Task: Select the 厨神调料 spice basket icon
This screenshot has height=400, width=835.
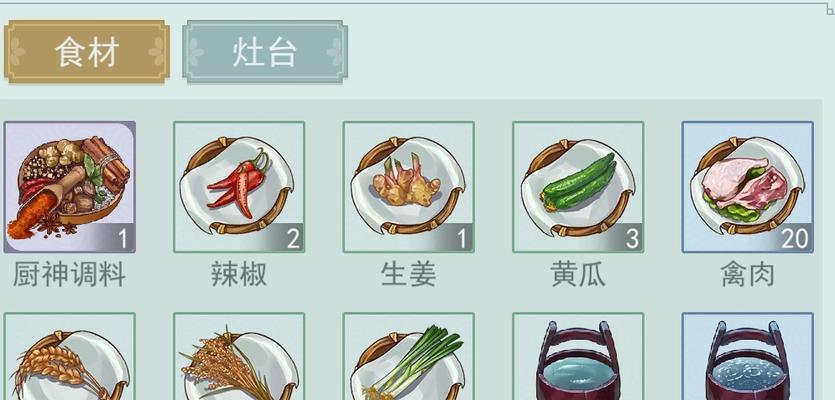Action: point(69,187)
